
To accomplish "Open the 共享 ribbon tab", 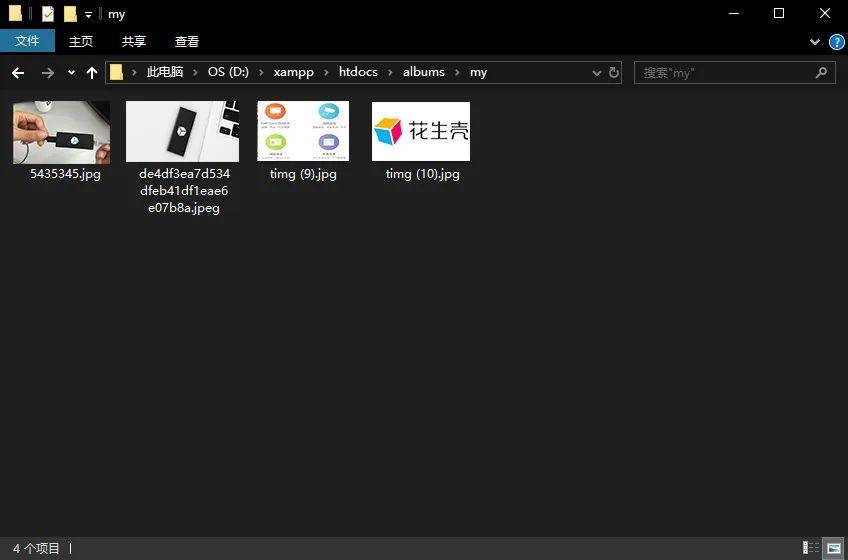I will point(134,41).
